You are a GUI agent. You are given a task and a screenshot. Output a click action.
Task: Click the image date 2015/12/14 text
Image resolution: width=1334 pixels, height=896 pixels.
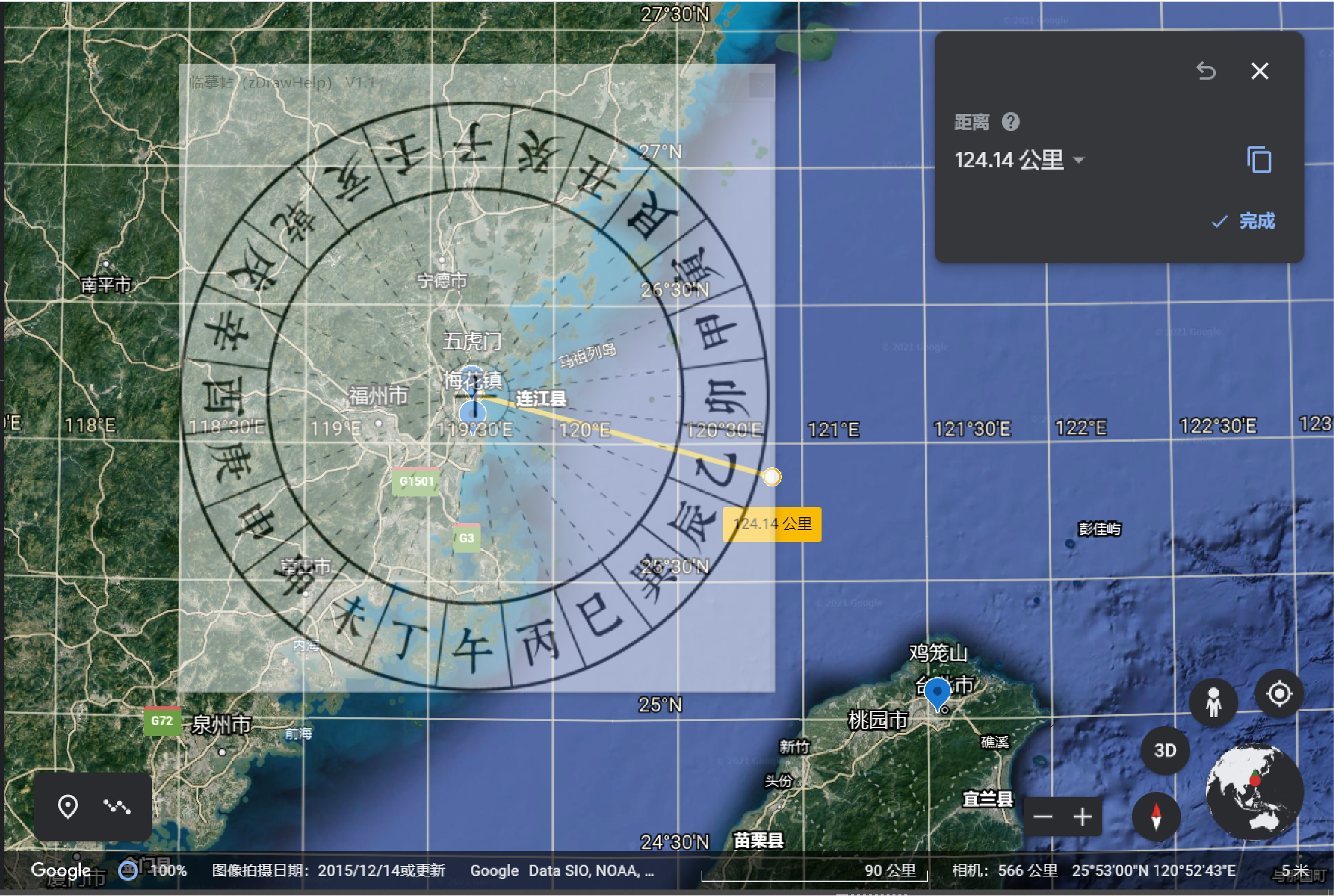tap(328, 870)
